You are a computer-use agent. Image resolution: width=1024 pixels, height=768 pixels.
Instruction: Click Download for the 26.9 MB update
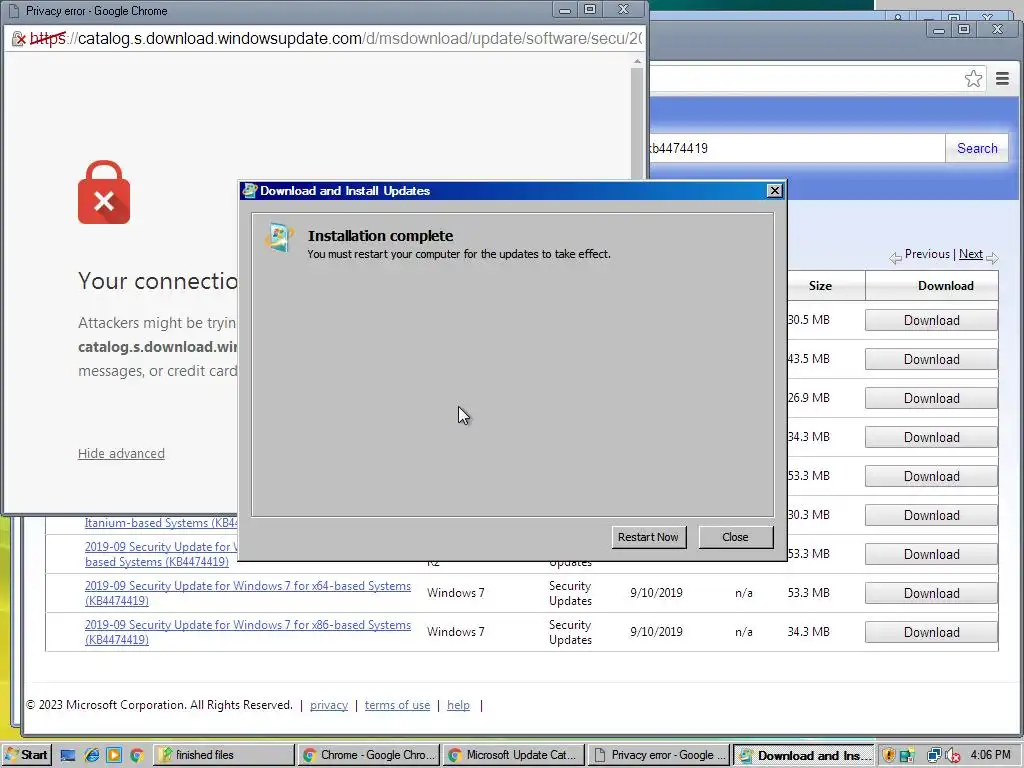931,398
